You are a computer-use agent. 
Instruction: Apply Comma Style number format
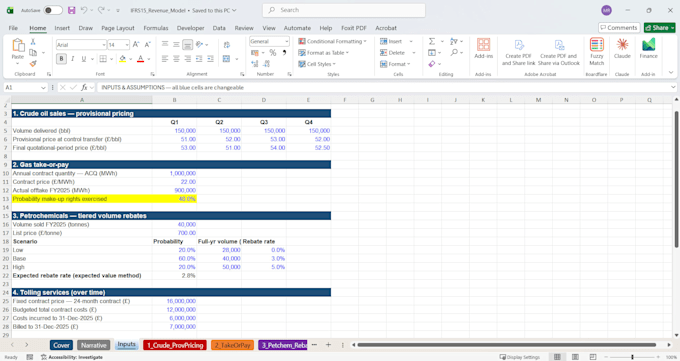tap(284, 53)
